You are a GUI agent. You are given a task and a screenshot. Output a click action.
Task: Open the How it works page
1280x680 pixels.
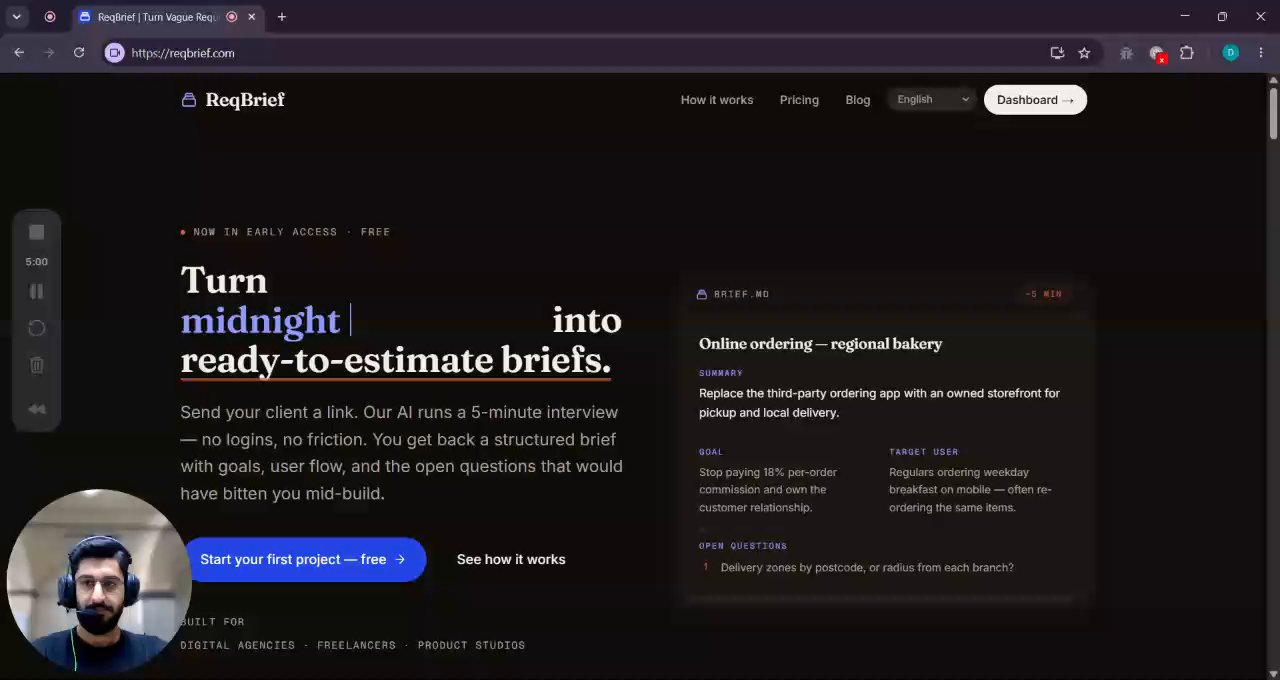pos(717,100)
